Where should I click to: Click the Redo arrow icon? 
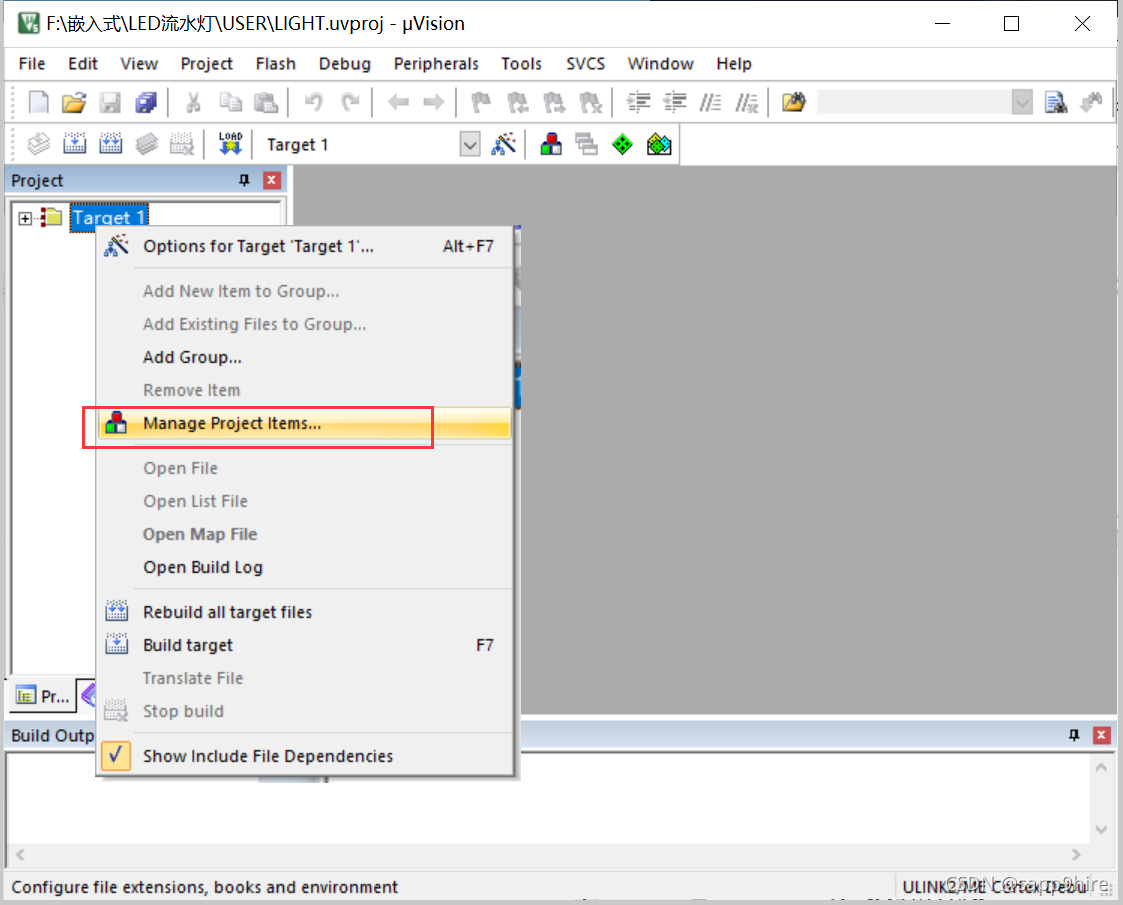350,102
